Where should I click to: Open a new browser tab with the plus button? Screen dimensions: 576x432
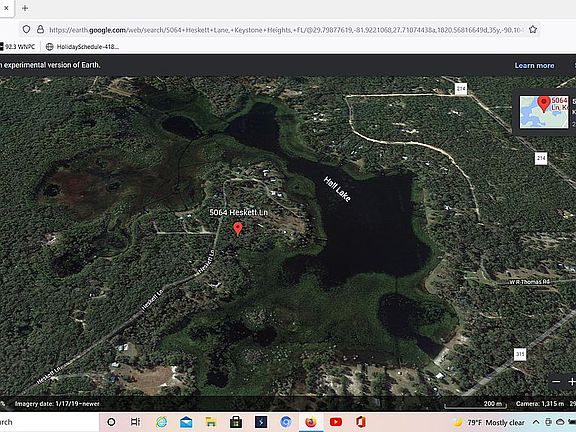click(x=25, y=8)
